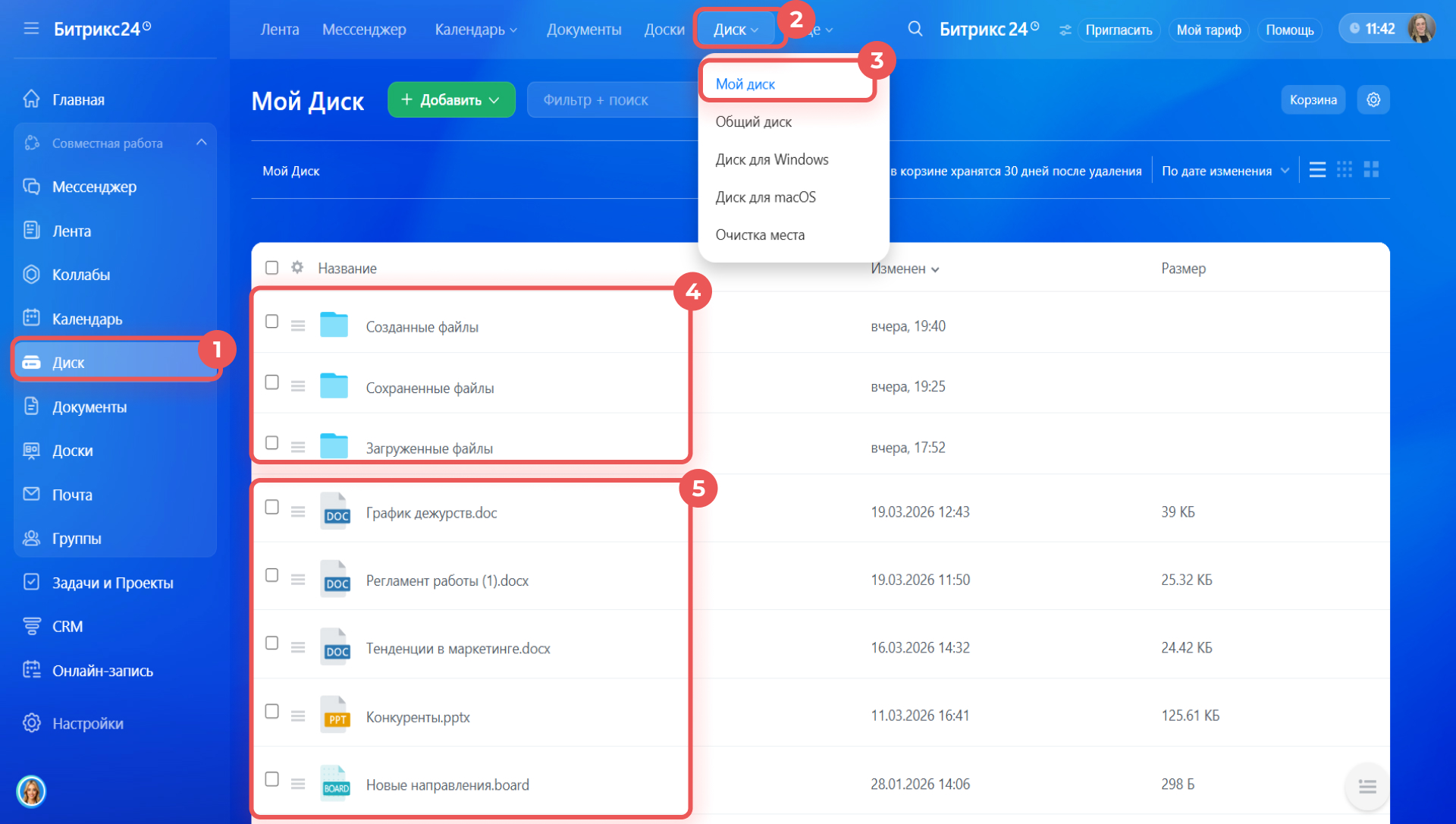Viewport: 1456px width, 824px height.
Task: Open the Конкуренты.pptx file
Action: coord(418,717)
